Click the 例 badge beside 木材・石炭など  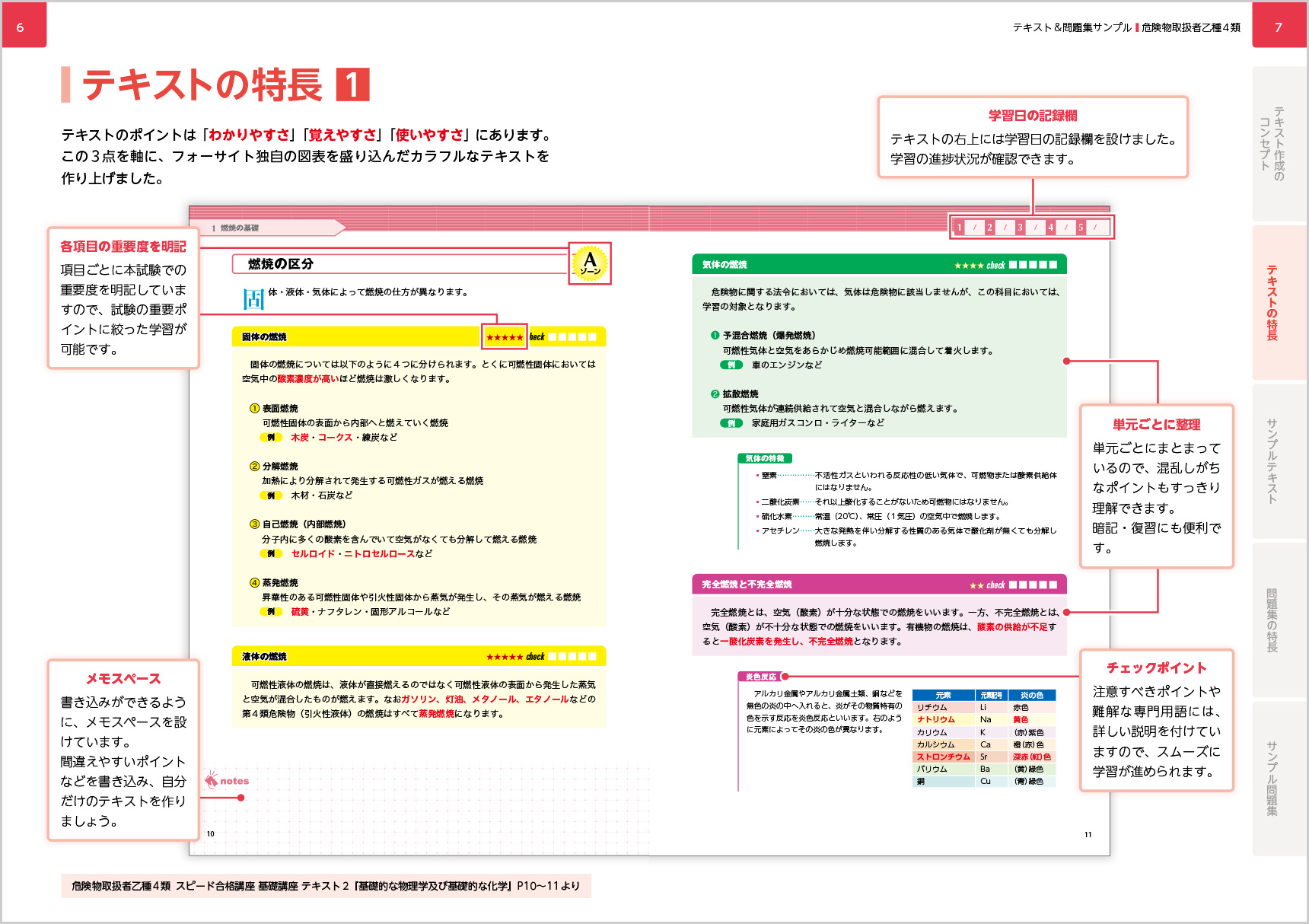[x=271, y=495]
